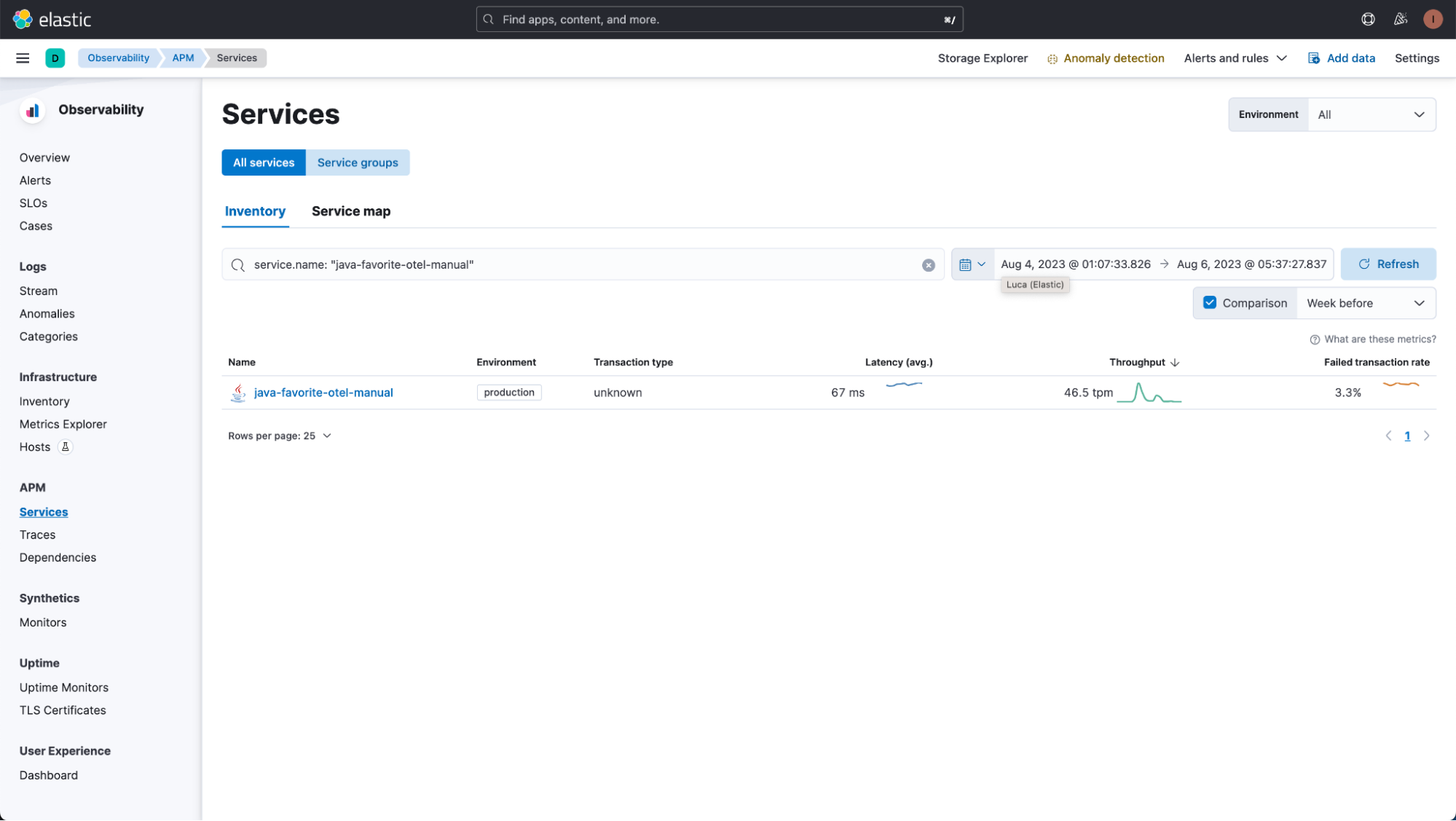Click the Add data plus icon
This screenshot has width=1456, height=821.
[1314, 57]
